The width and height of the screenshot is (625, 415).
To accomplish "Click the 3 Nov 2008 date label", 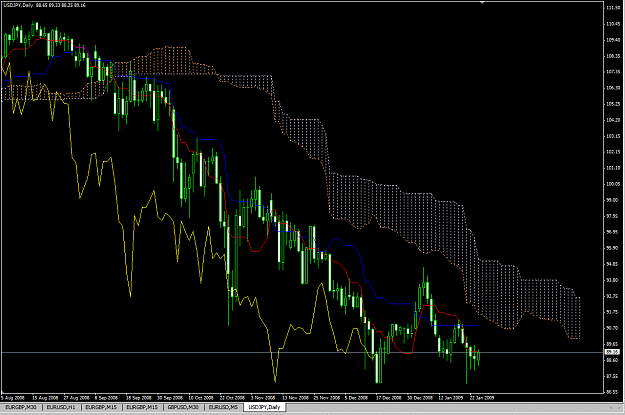I will click(263, 398).
